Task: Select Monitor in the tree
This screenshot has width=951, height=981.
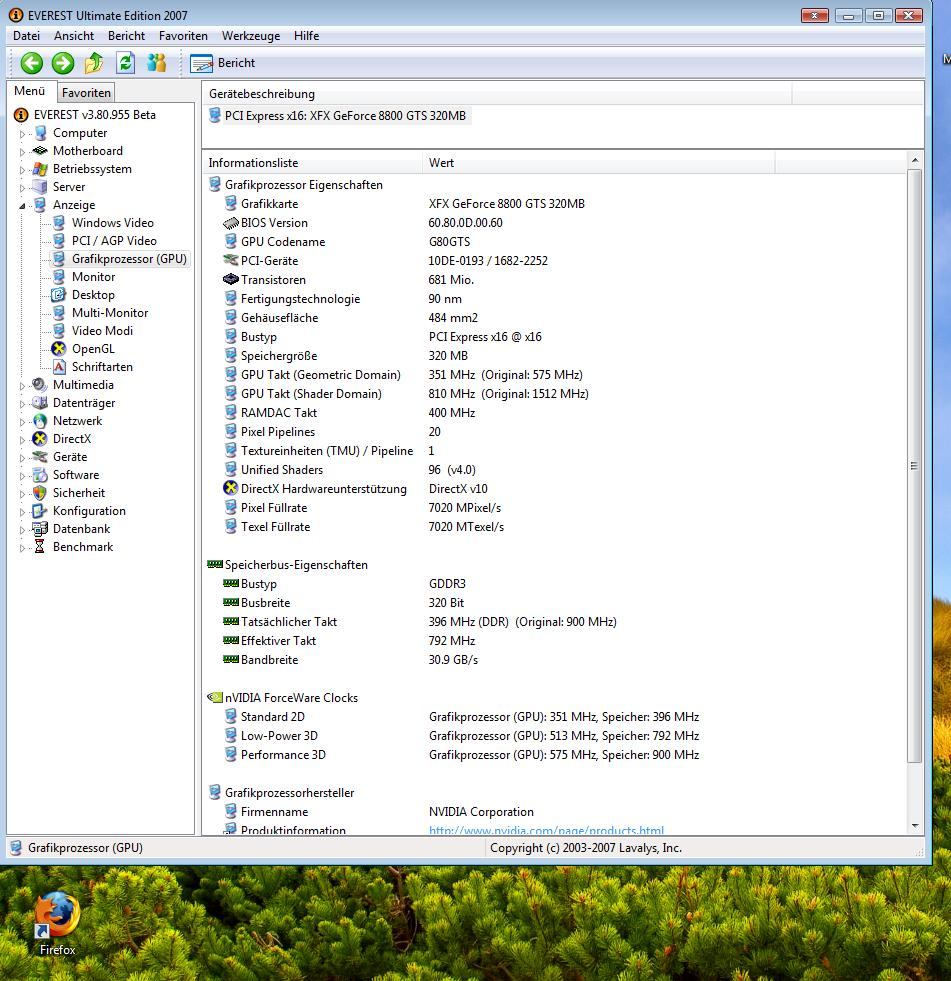Action: 93,277
